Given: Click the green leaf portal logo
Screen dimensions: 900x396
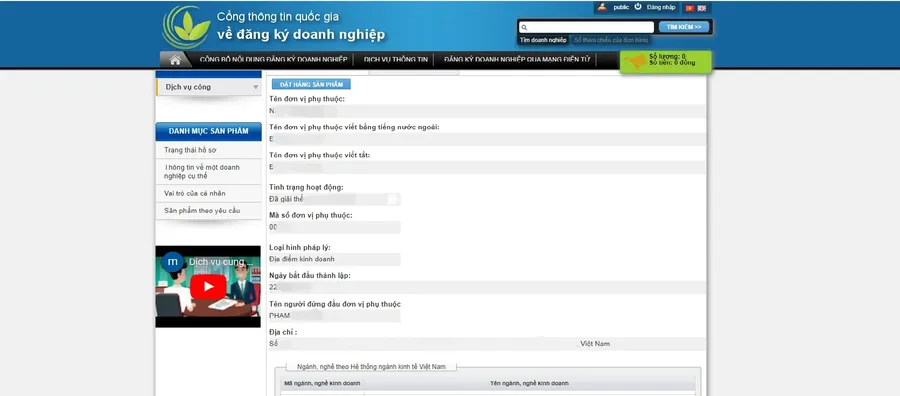Looking at the screenshot, I should [x=186, y=27].
